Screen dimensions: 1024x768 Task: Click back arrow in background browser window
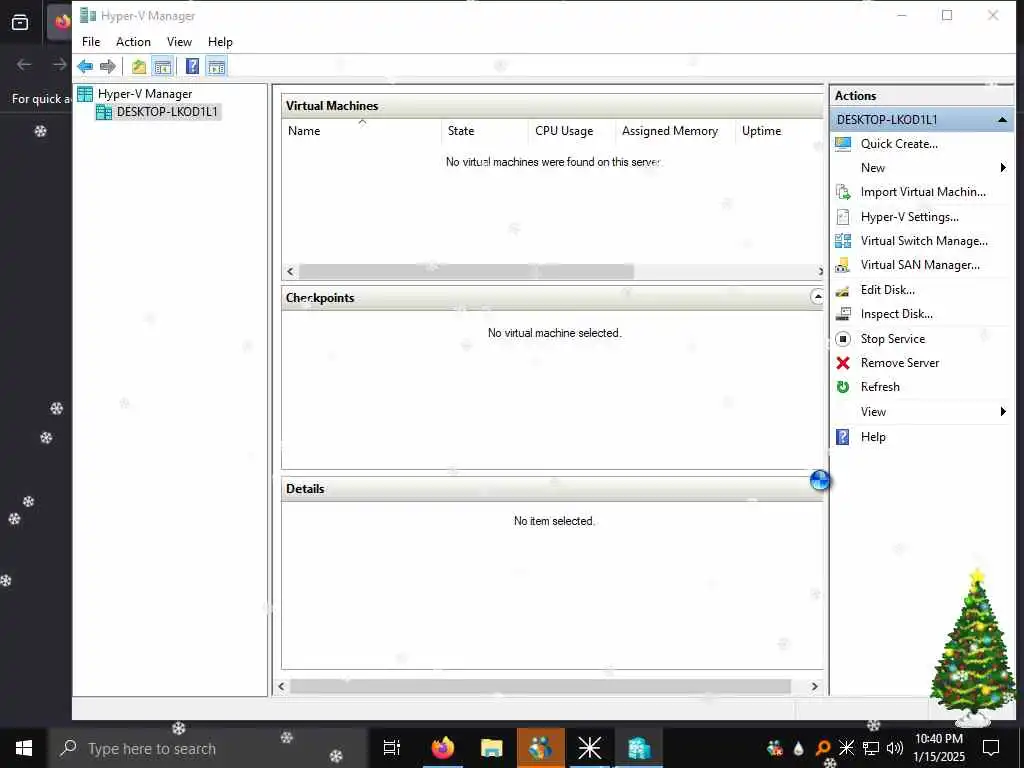click(24, 64)
